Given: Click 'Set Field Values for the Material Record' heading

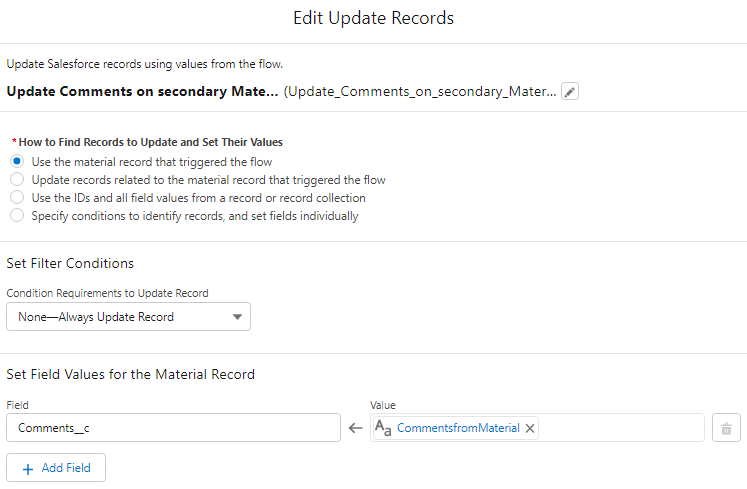Looking at the screenshot, I should coord(130,374).
